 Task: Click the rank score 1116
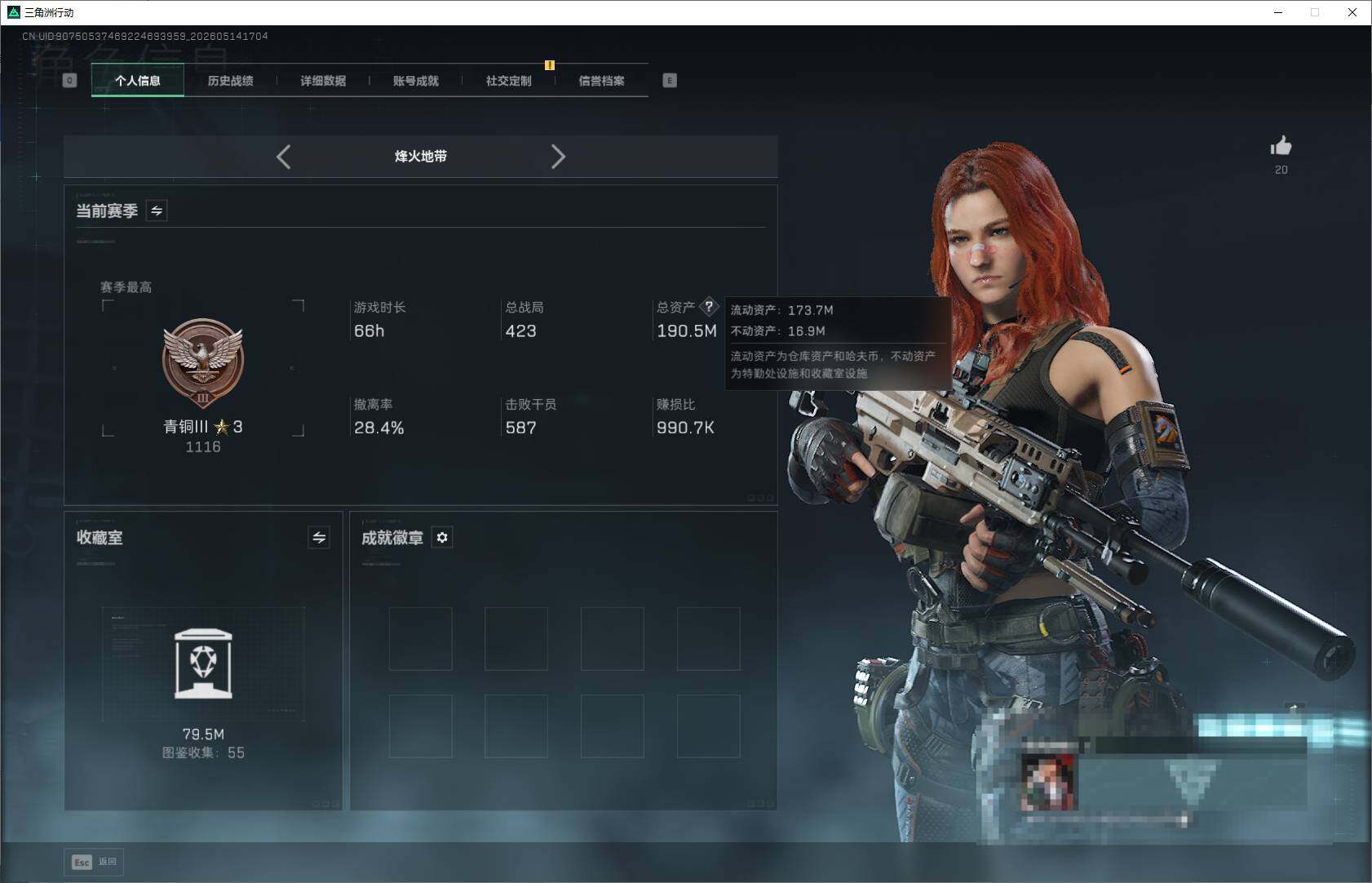click(203, 446)
